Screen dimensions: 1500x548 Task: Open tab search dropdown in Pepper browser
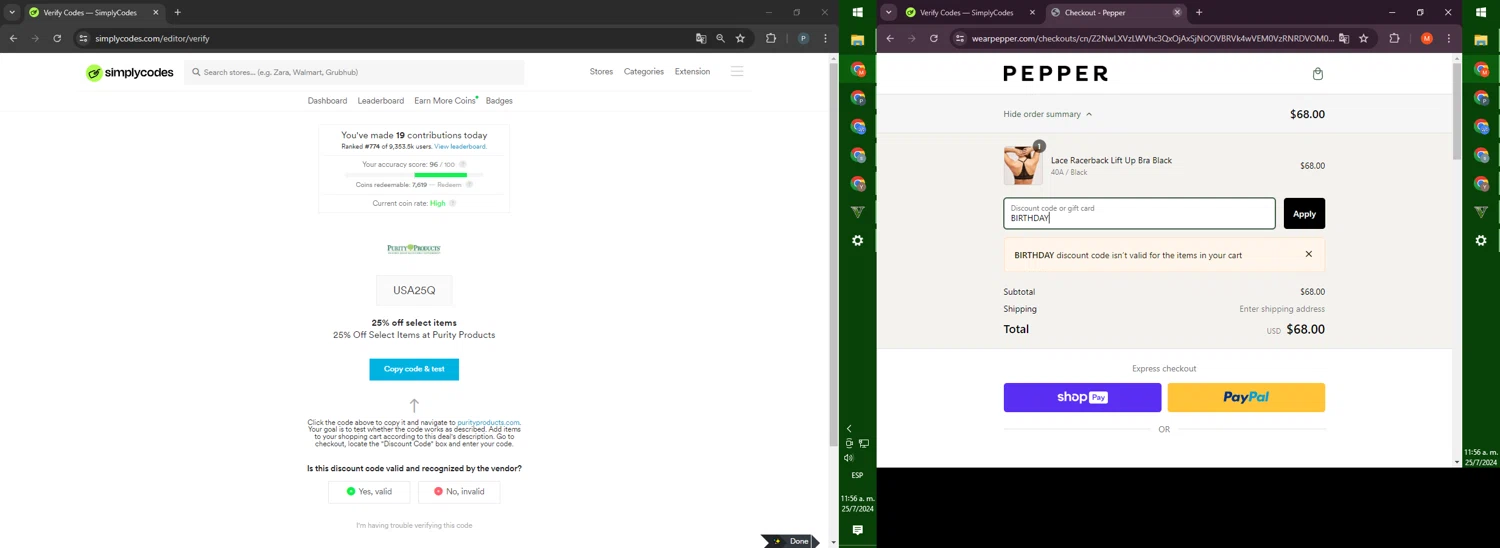point(888,13)
